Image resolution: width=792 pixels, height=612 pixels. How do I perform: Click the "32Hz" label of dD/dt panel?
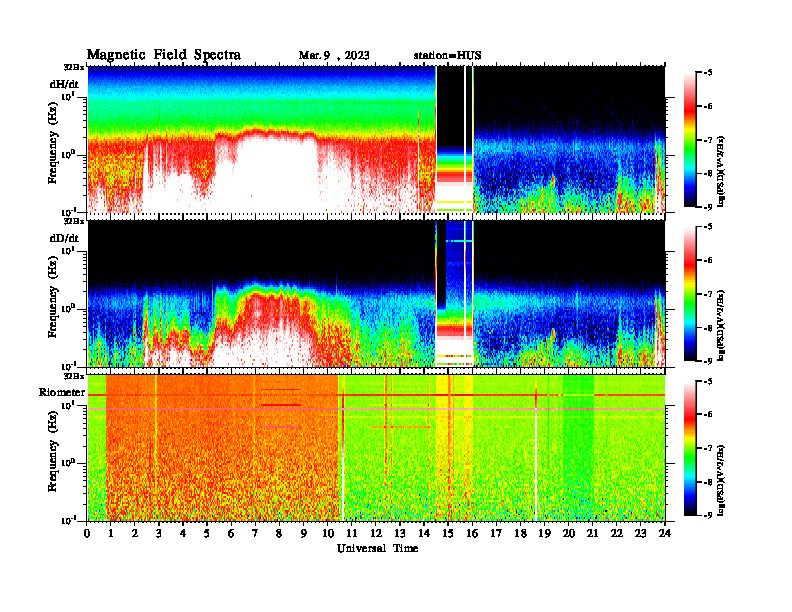(x=73, y=221)
